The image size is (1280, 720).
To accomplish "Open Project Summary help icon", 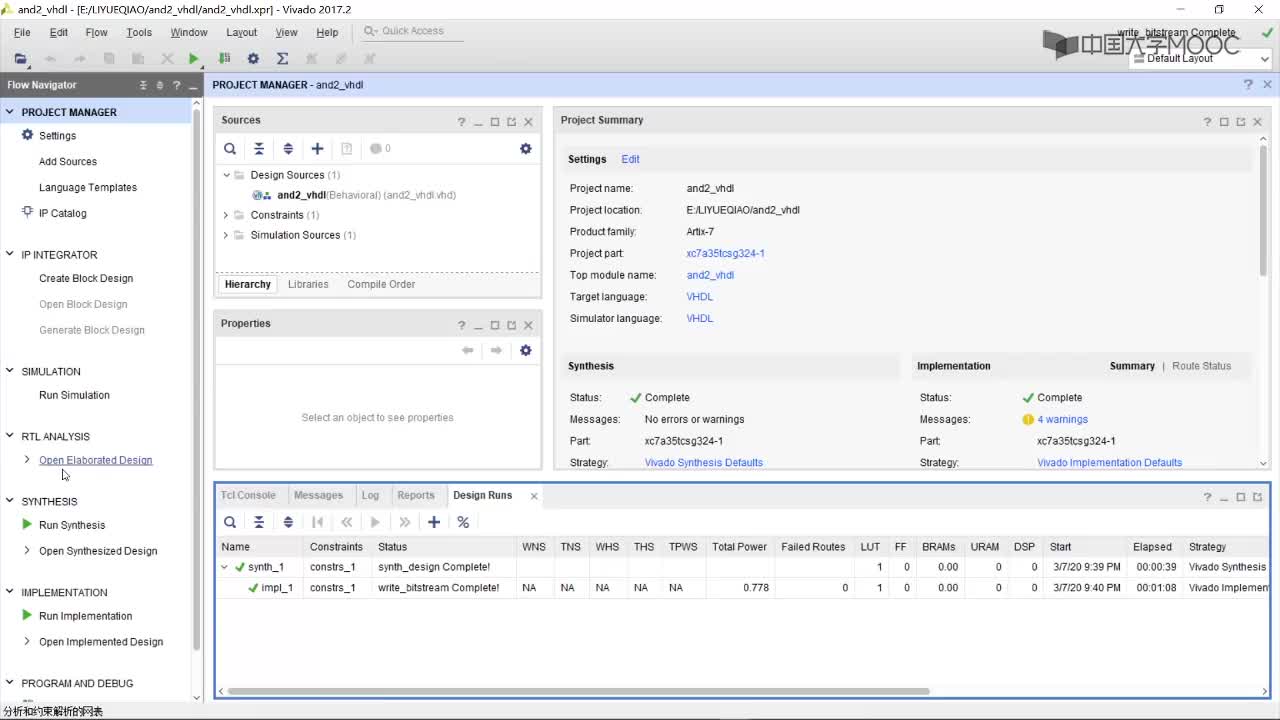I will coord(1207,122).
